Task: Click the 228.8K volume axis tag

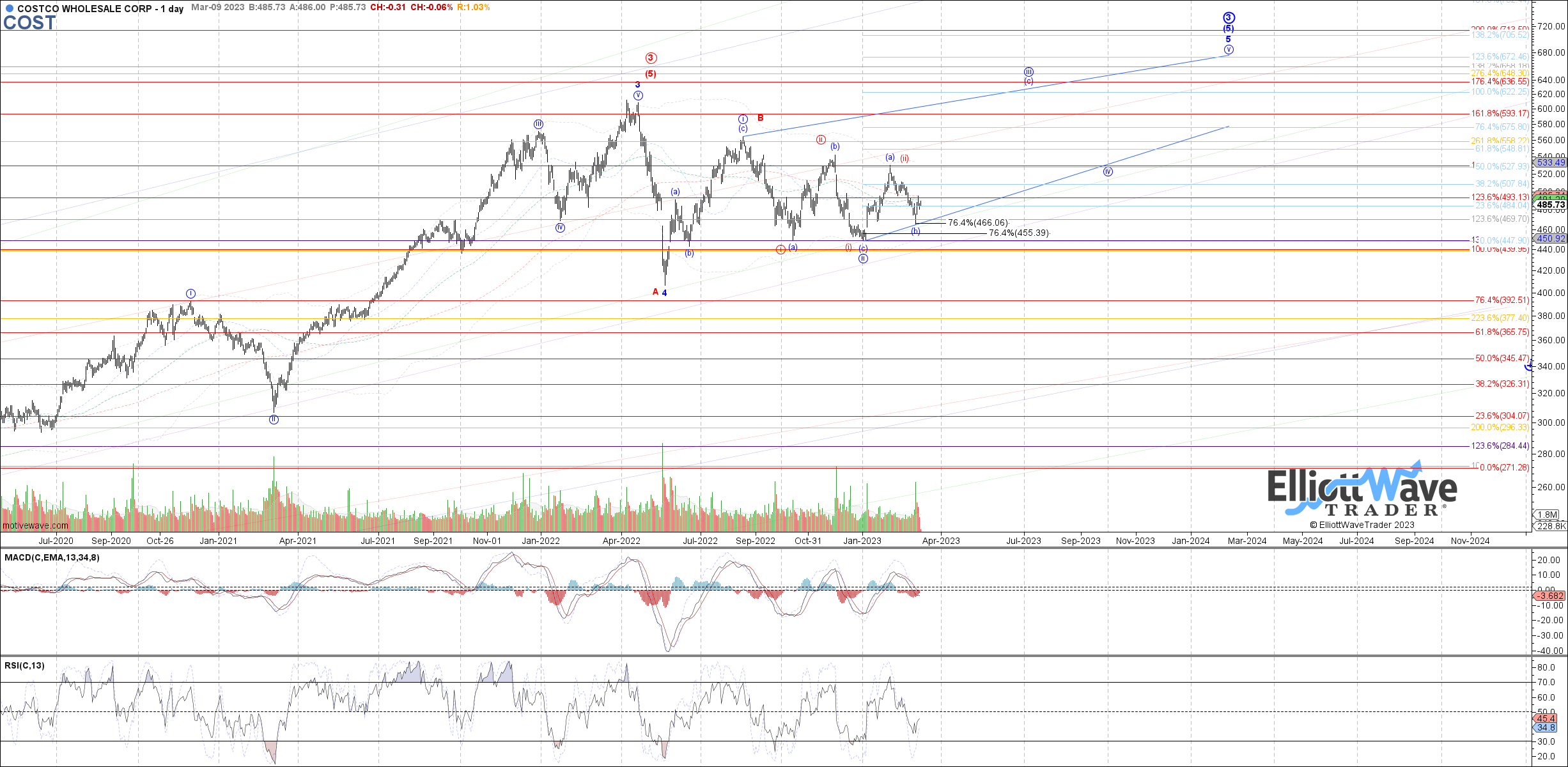Action: click(1551, 526)
